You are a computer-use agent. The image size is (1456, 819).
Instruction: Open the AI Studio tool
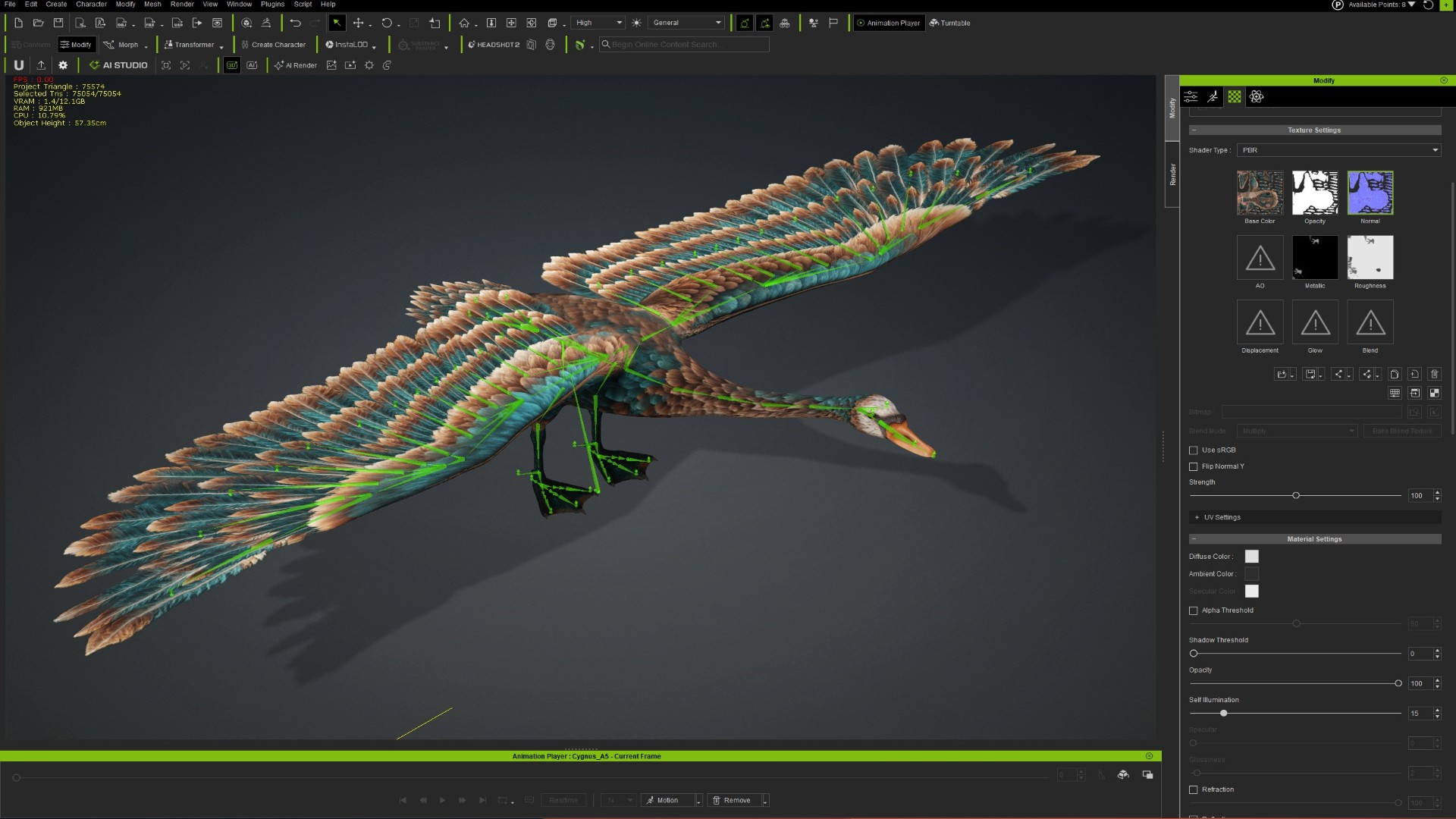click(118, 65)
